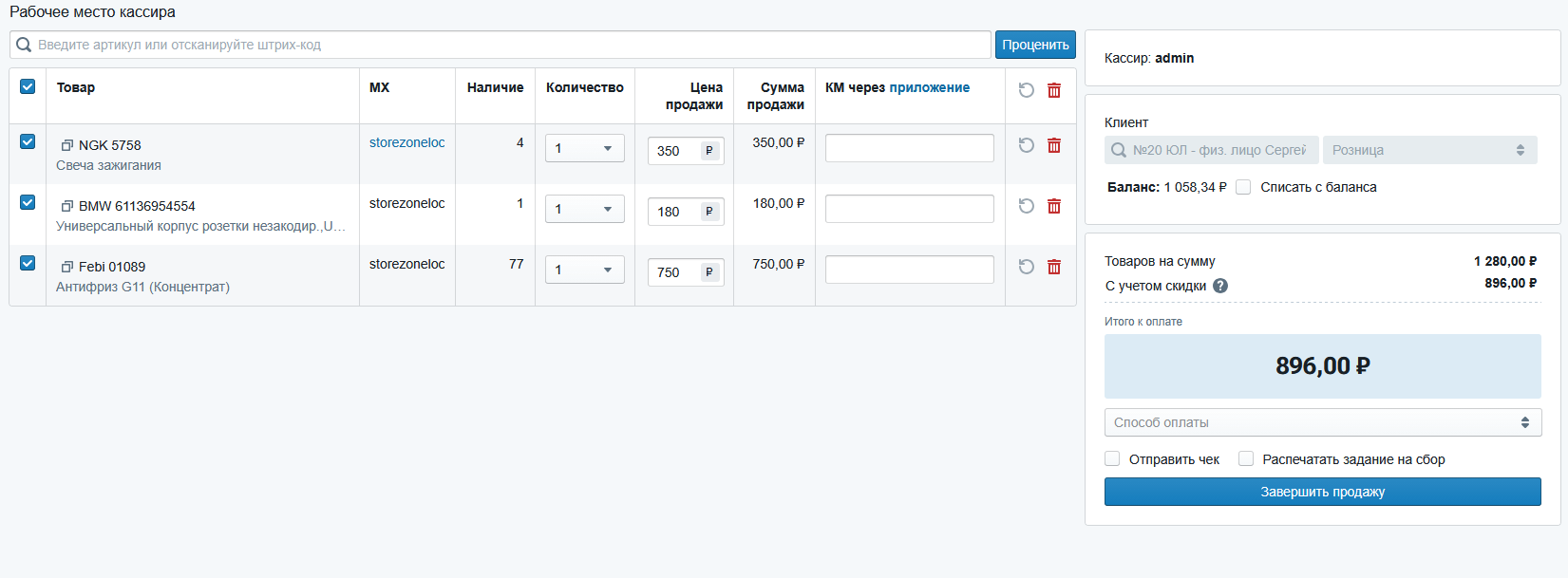
Task: Delete the NGK 5758 row
Action: tap(1054, 145)
